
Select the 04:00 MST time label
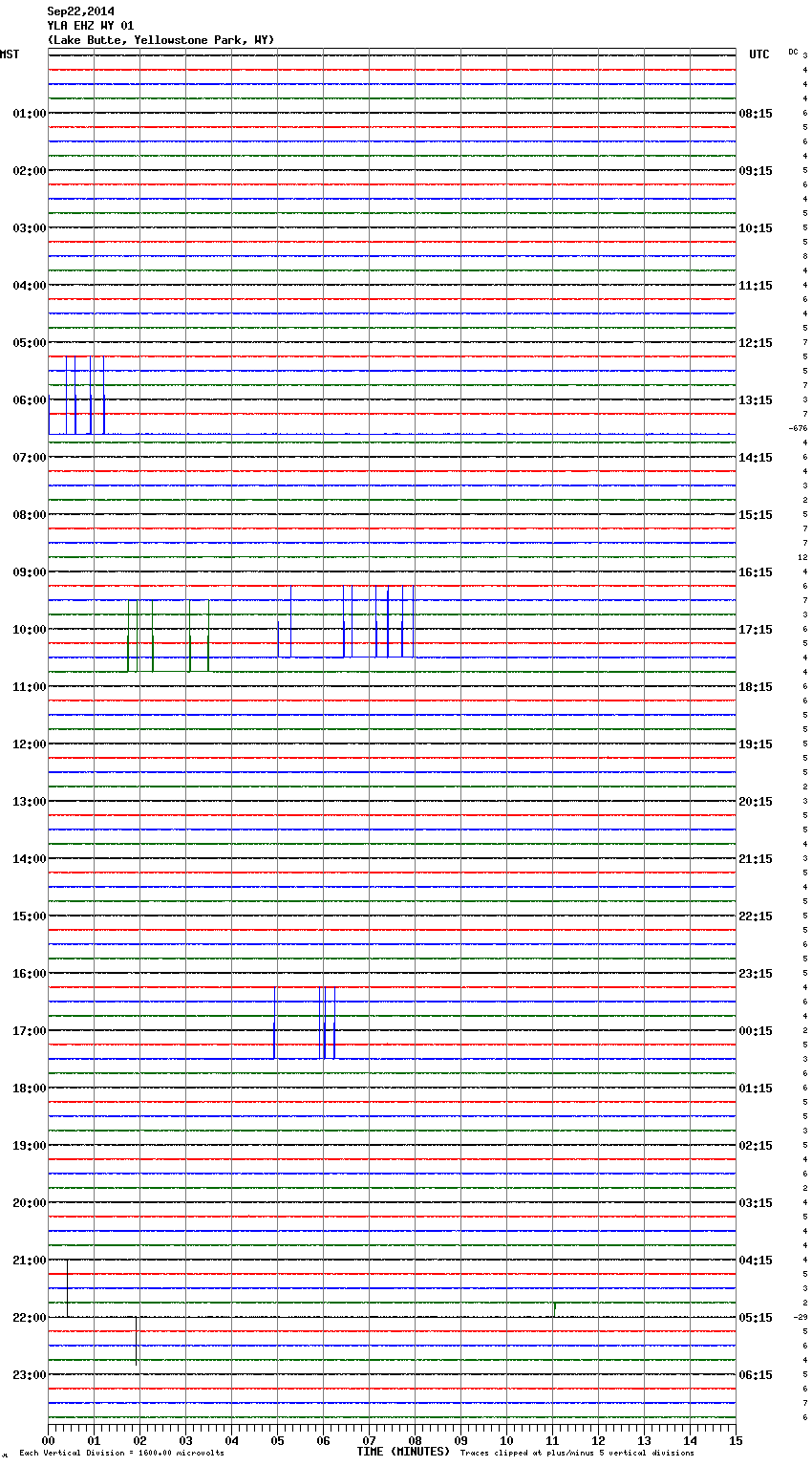click(30, 286)
